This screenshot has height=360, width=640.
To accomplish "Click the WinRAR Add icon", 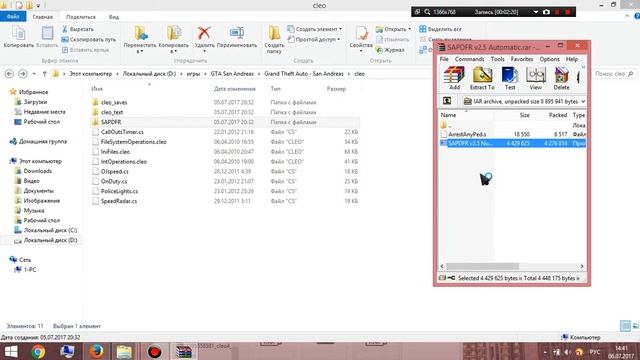I will click(x=454, y=76).
